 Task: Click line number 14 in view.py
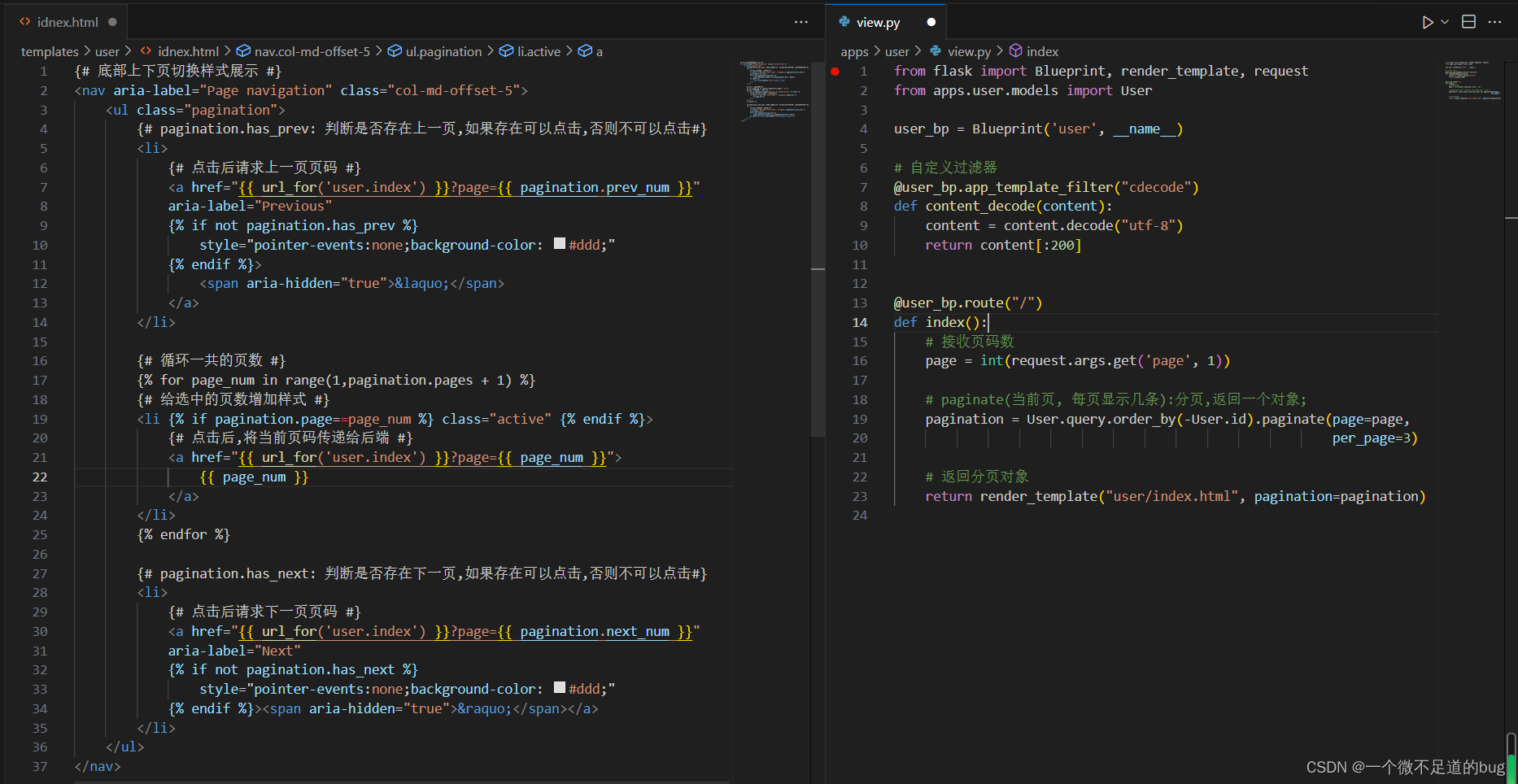tap(860, 322)
